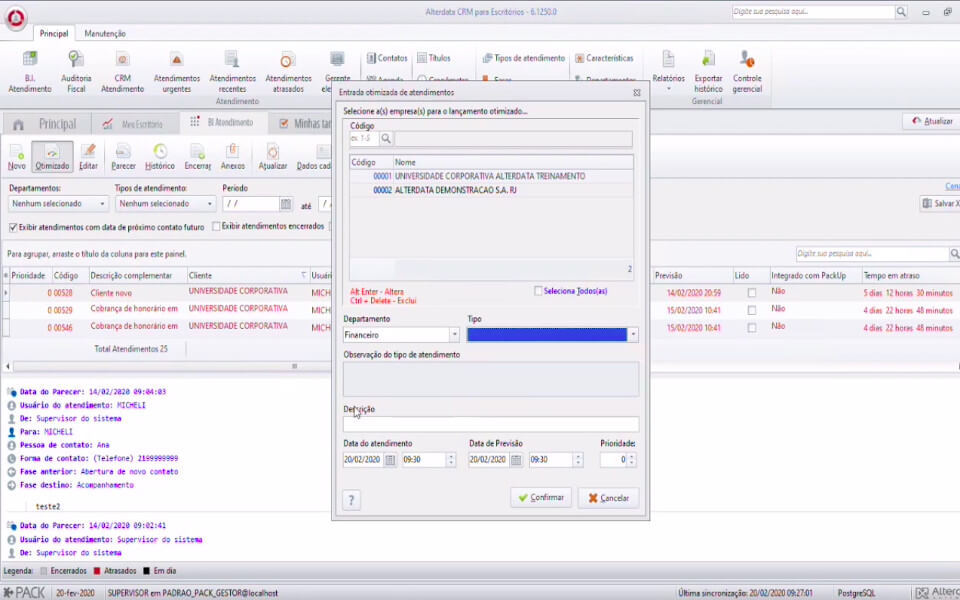Switch to the Principal ribbon tab

54,34
